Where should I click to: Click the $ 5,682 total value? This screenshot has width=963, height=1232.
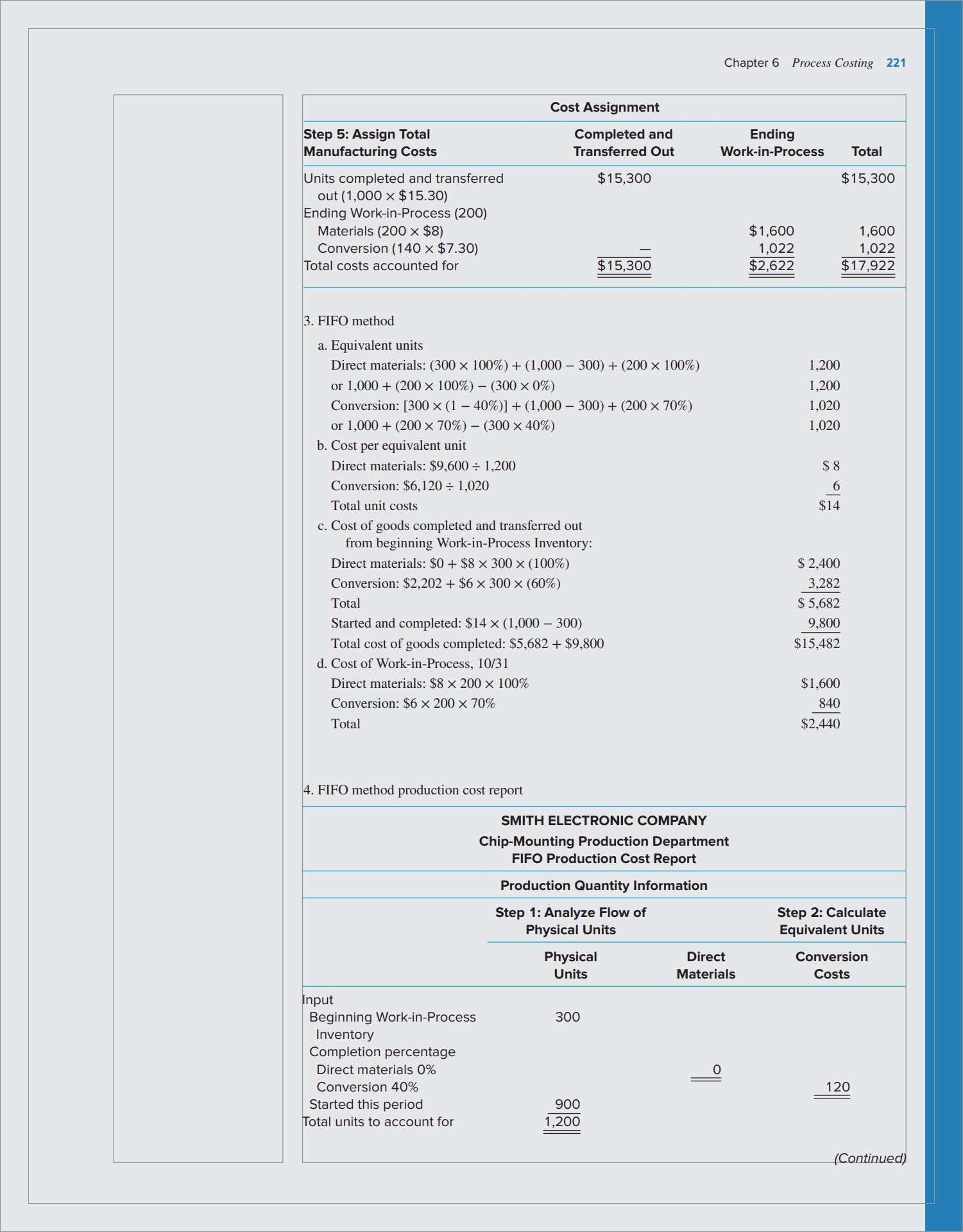pos(819,603)
